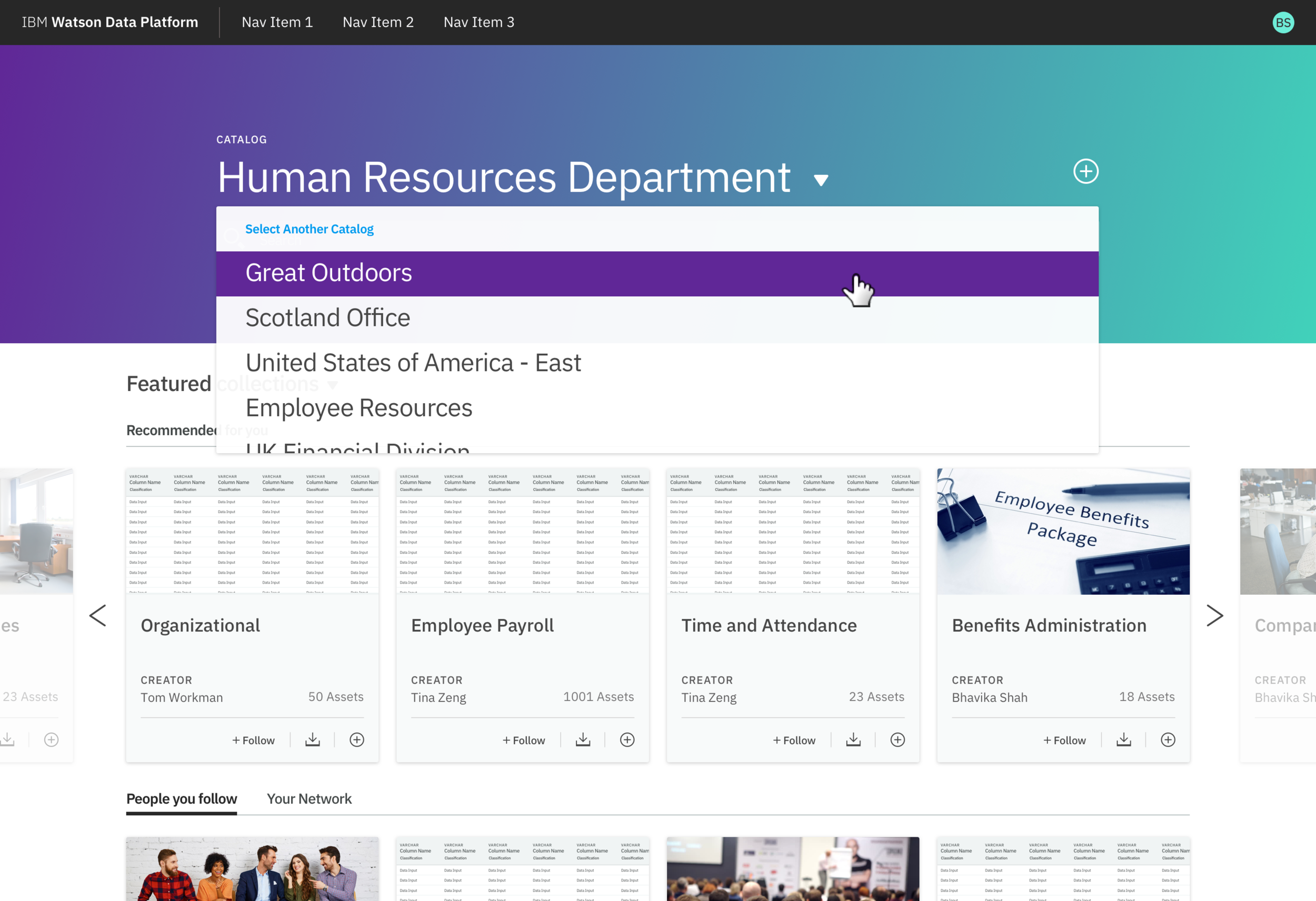Download the Time and Attendance collection
Screen dimensions: 1316x901
tap(853, 739)
